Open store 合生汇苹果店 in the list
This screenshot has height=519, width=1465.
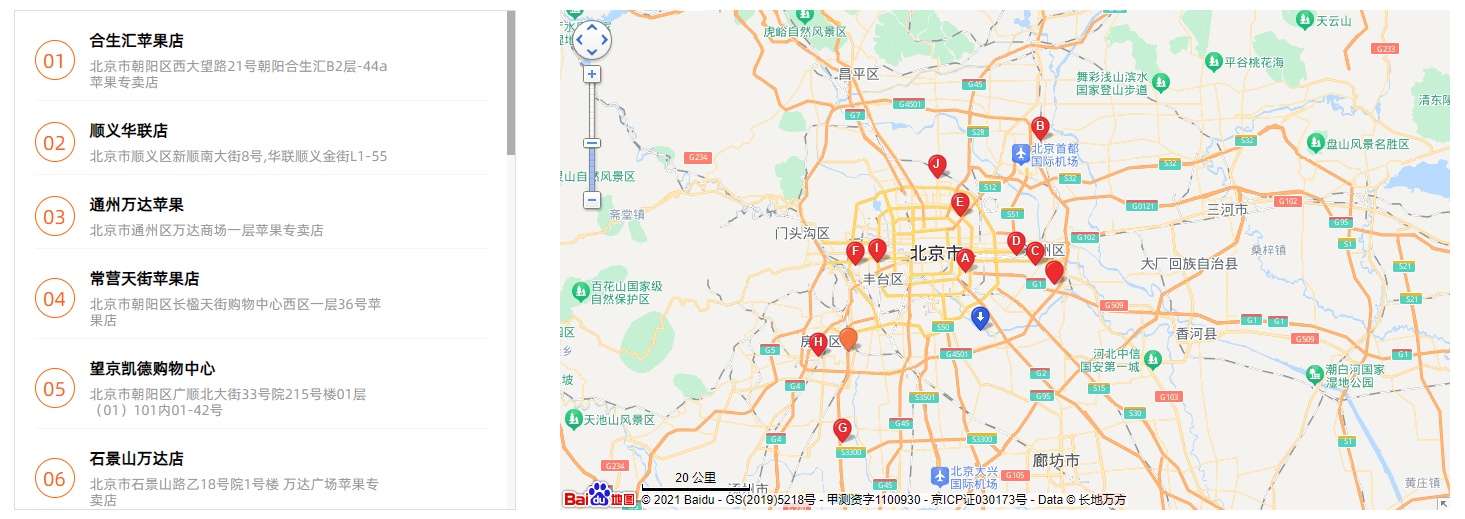pos(136,41)
